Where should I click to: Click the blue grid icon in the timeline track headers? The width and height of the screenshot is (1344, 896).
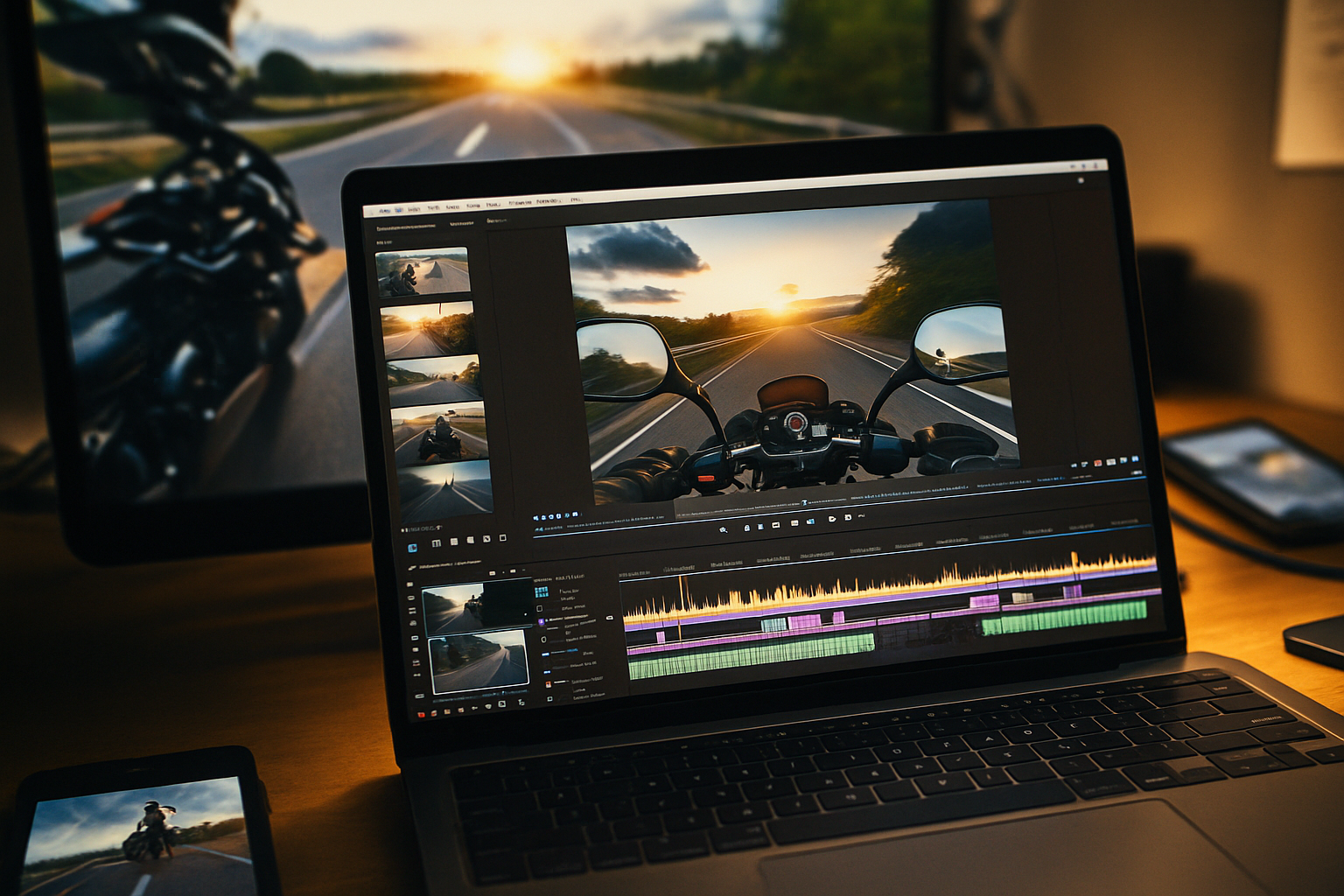pos(541,592)
